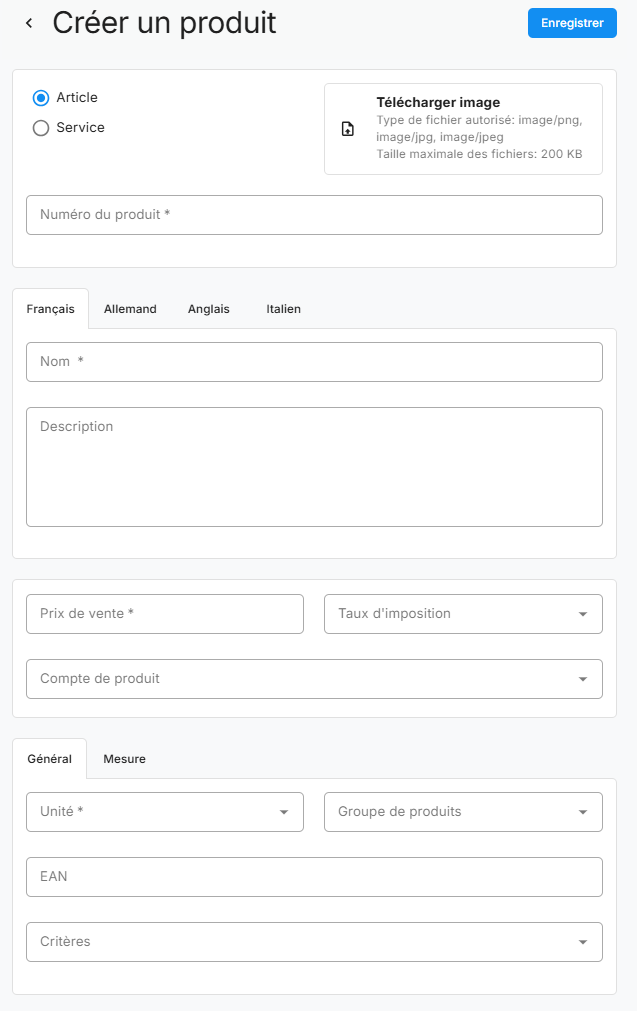This screenshot has width=637, height=1011.
Task: Click Télécharger image upload area
Action: 463,129
